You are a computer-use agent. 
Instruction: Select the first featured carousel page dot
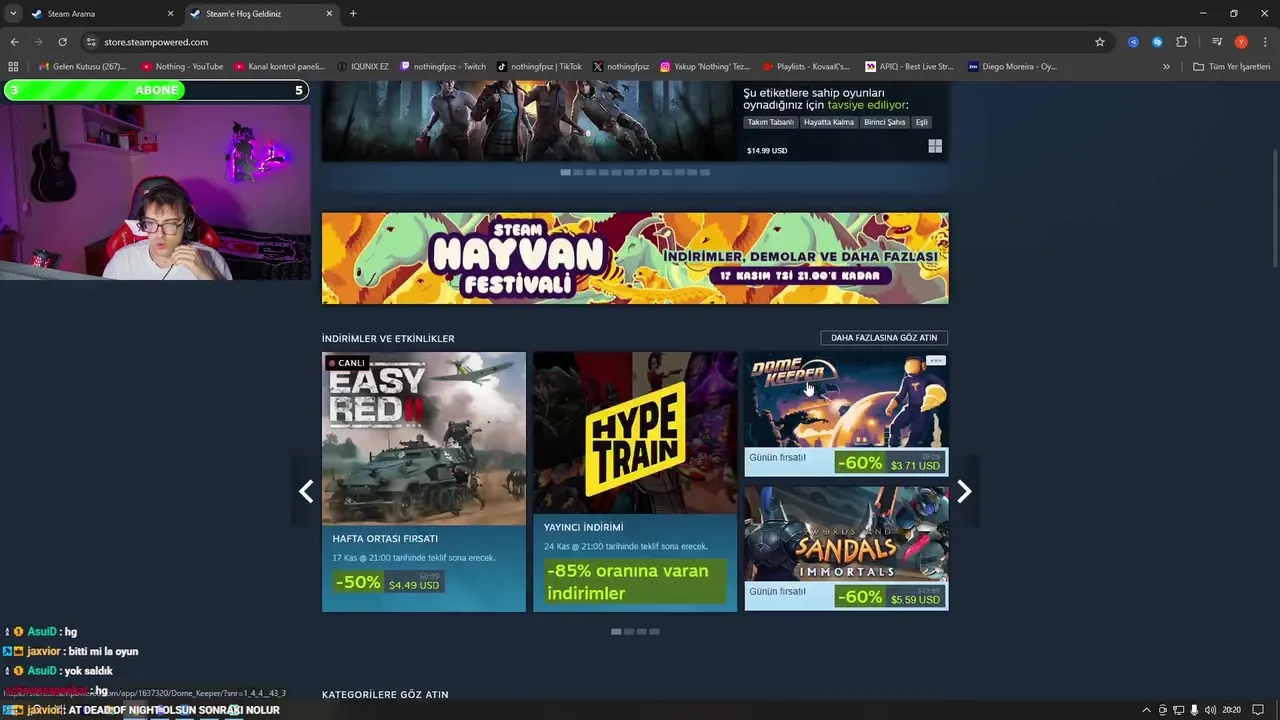point(566,172)
